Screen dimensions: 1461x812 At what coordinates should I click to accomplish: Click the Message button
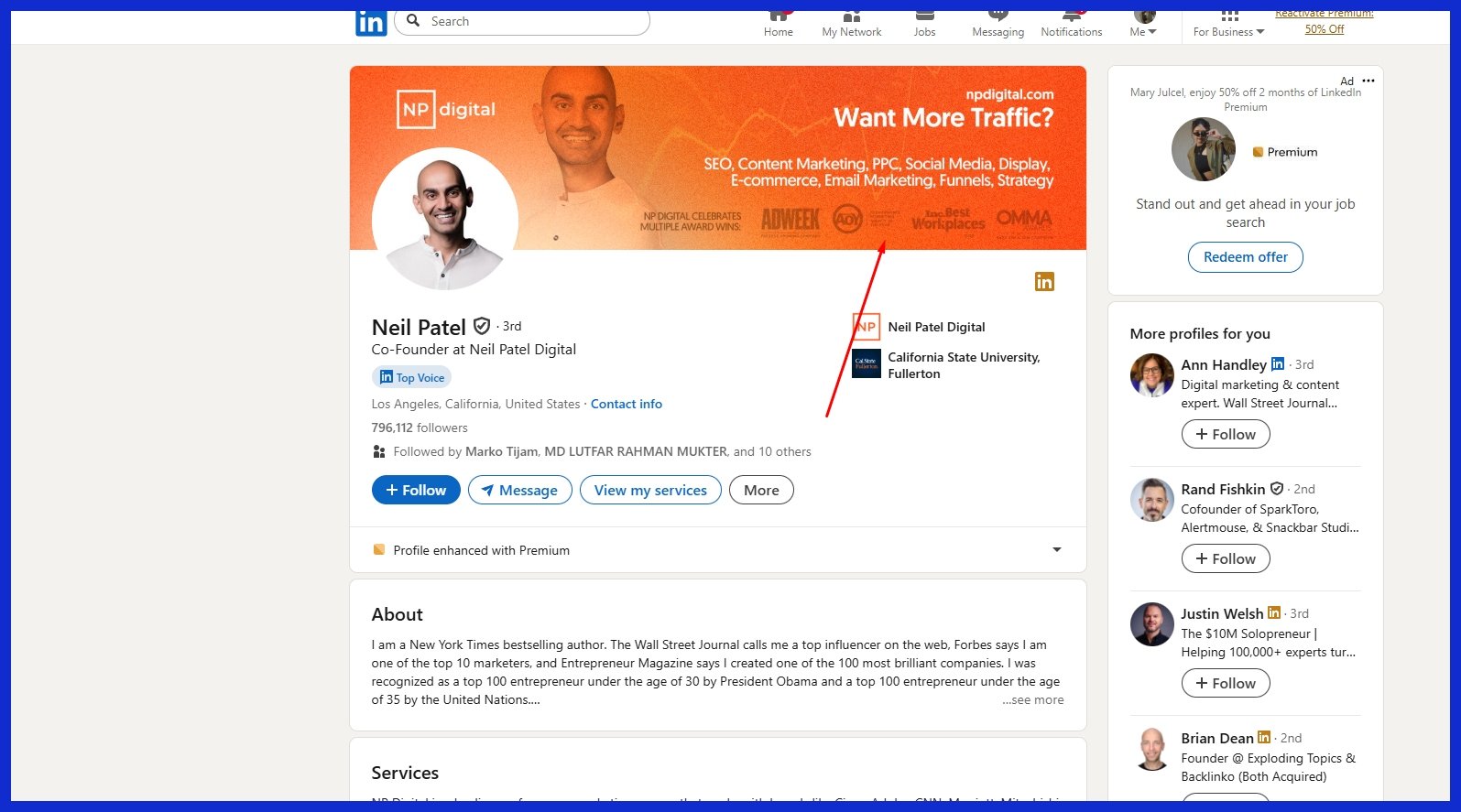(519, 490)
